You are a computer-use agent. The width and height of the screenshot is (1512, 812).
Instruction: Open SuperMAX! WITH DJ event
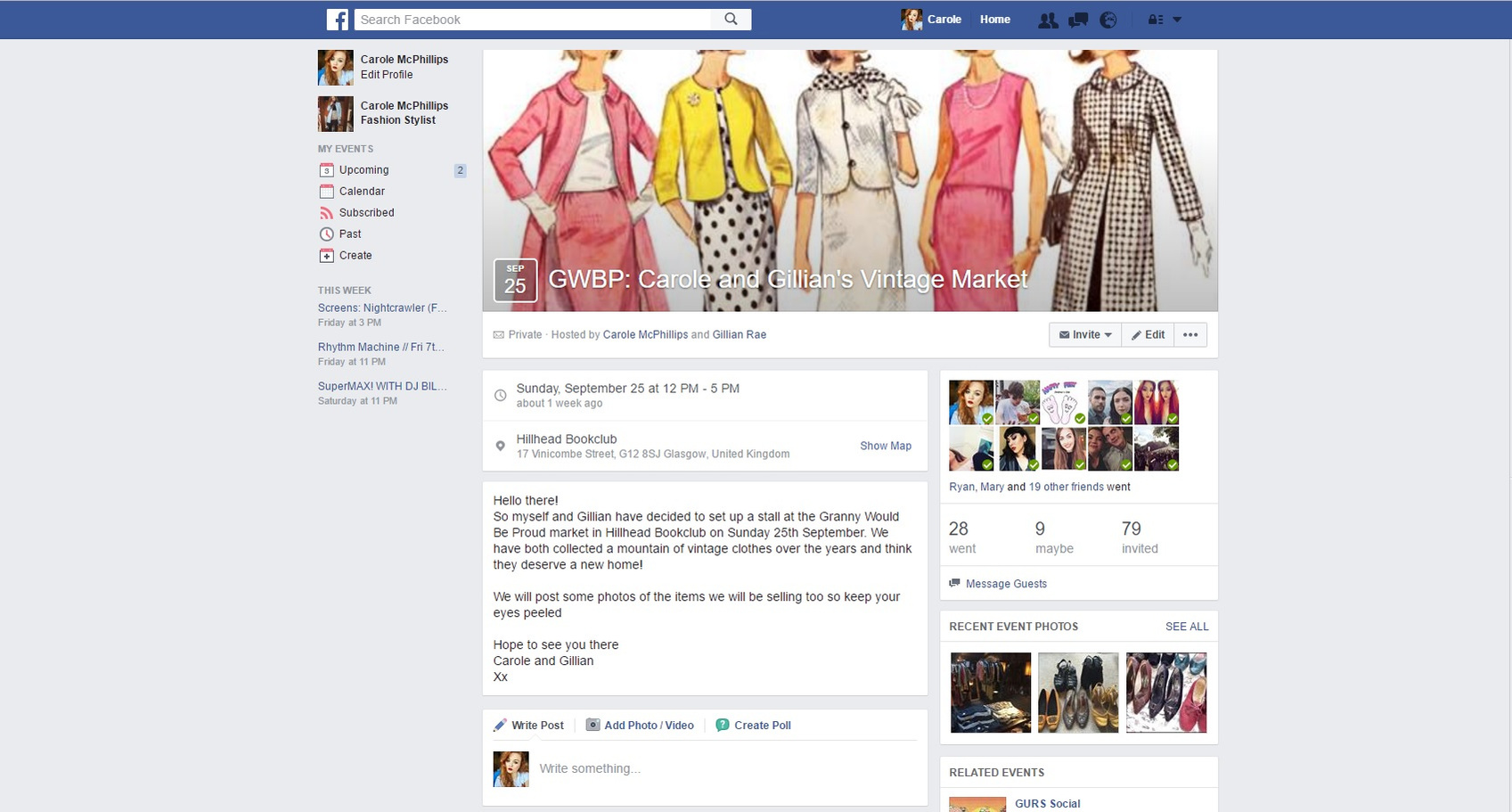click(382, 387)
